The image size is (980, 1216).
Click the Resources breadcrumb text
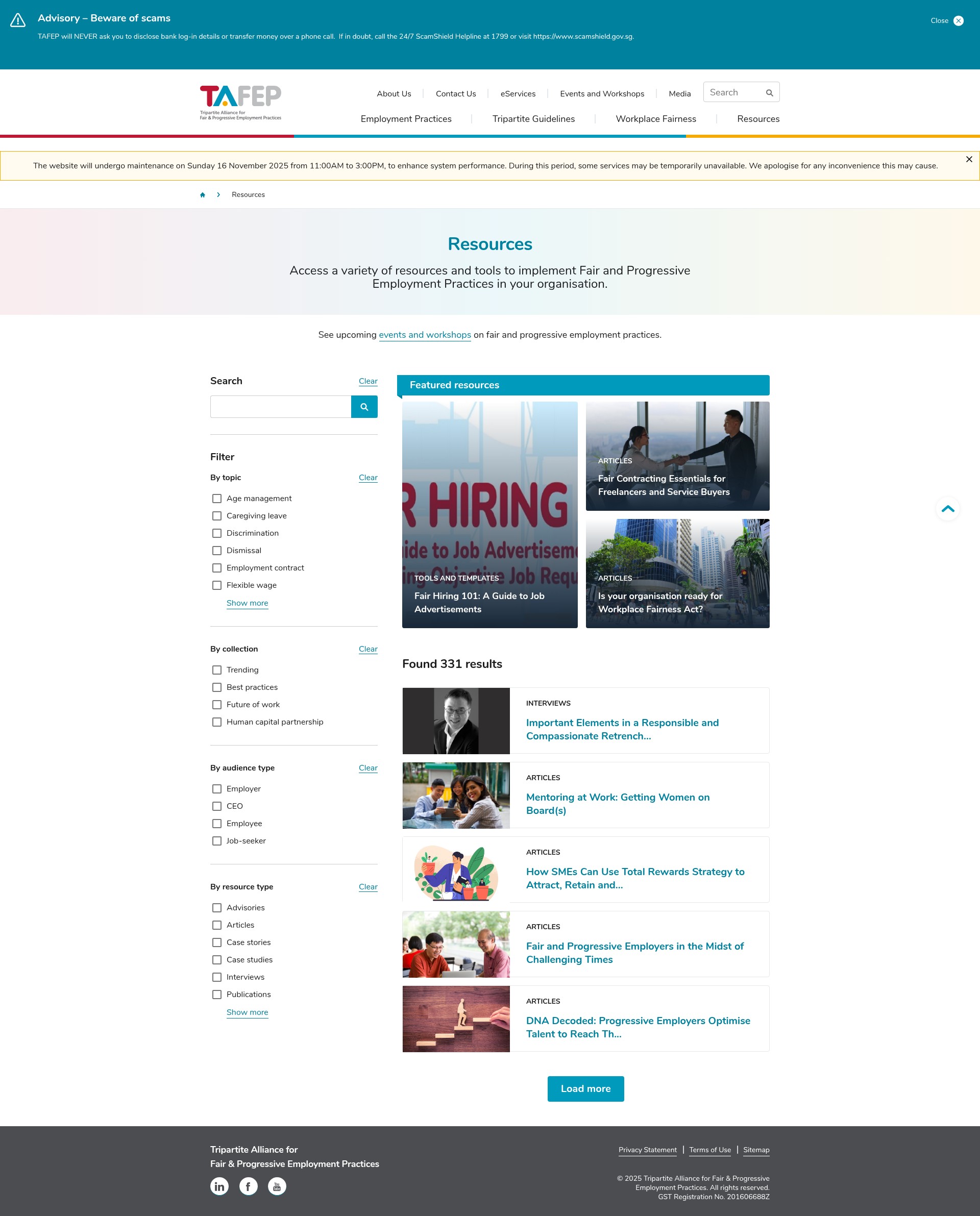(x=248, y=195)
